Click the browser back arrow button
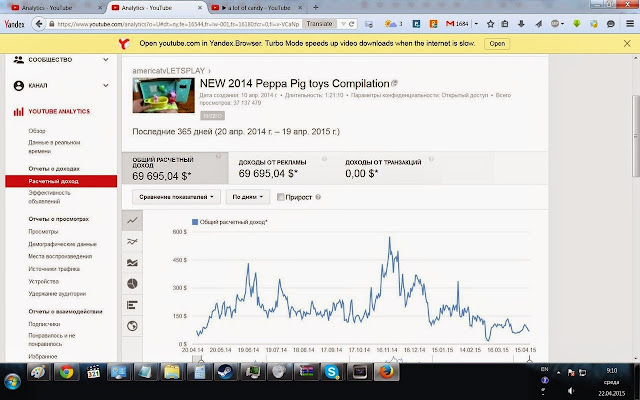This screenshot has width=640, height=400. pyautogui.click(x=38, y=24)
